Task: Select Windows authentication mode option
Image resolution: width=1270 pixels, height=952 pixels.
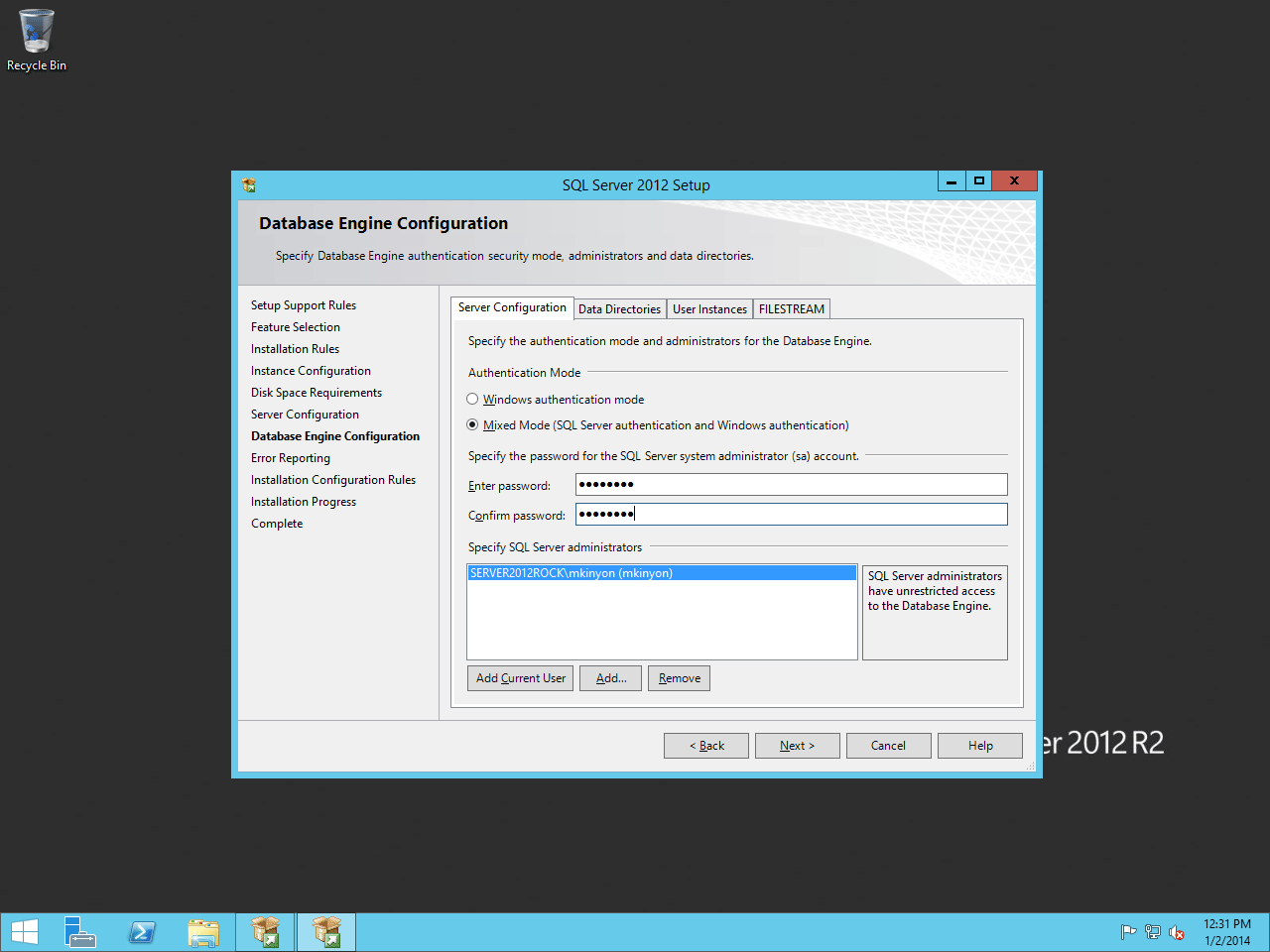Action: (472, 400)
